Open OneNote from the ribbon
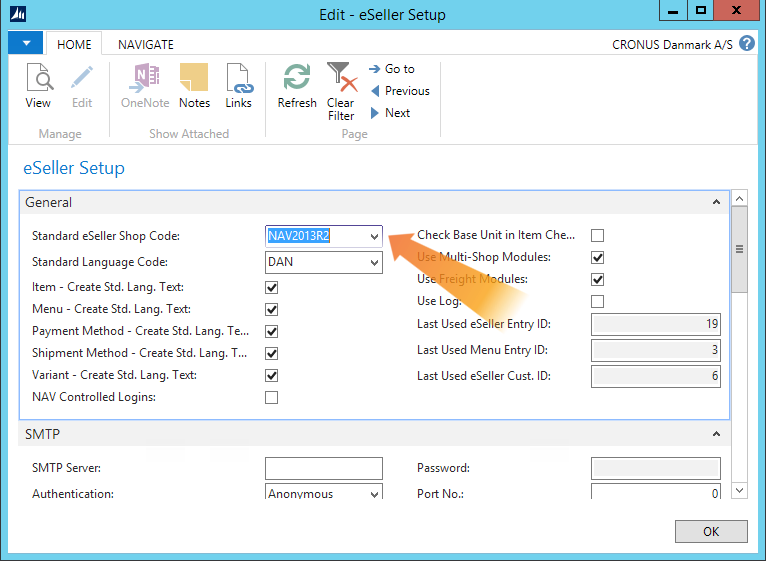The height and width of the screenshot is (561, 766). [145, 86]
